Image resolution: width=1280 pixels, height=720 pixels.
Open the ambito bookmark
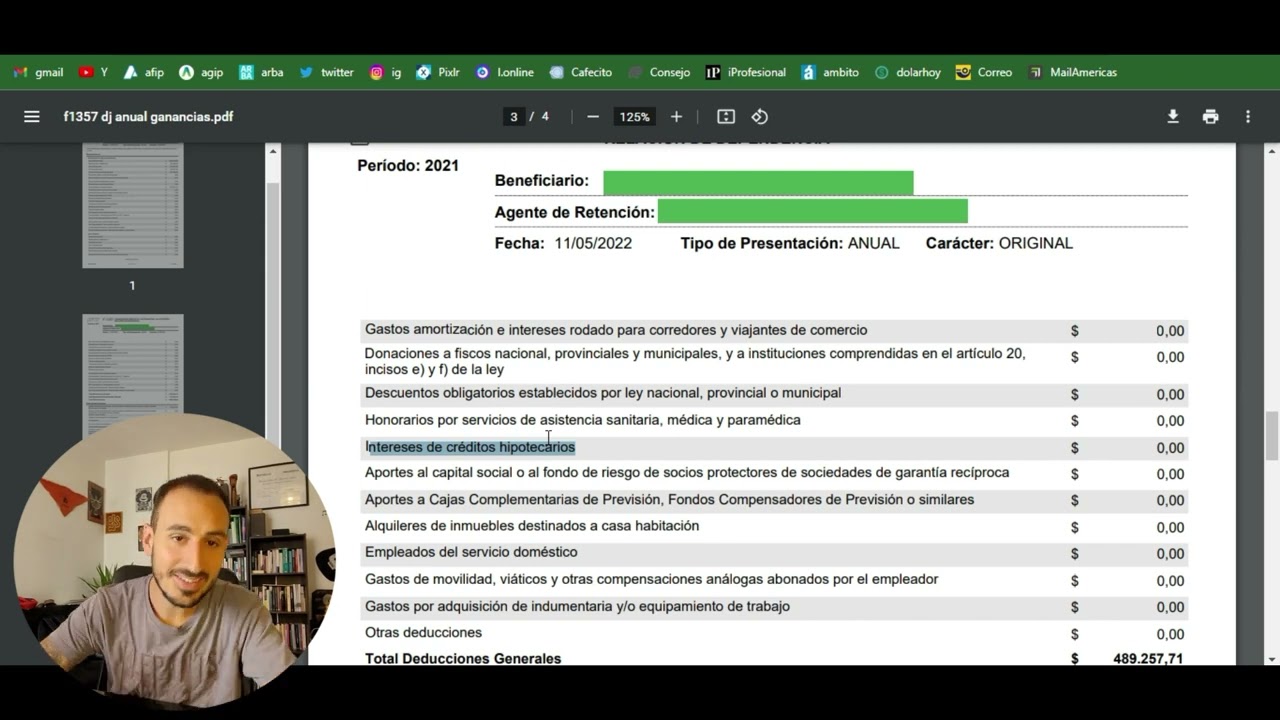point(829,72)
